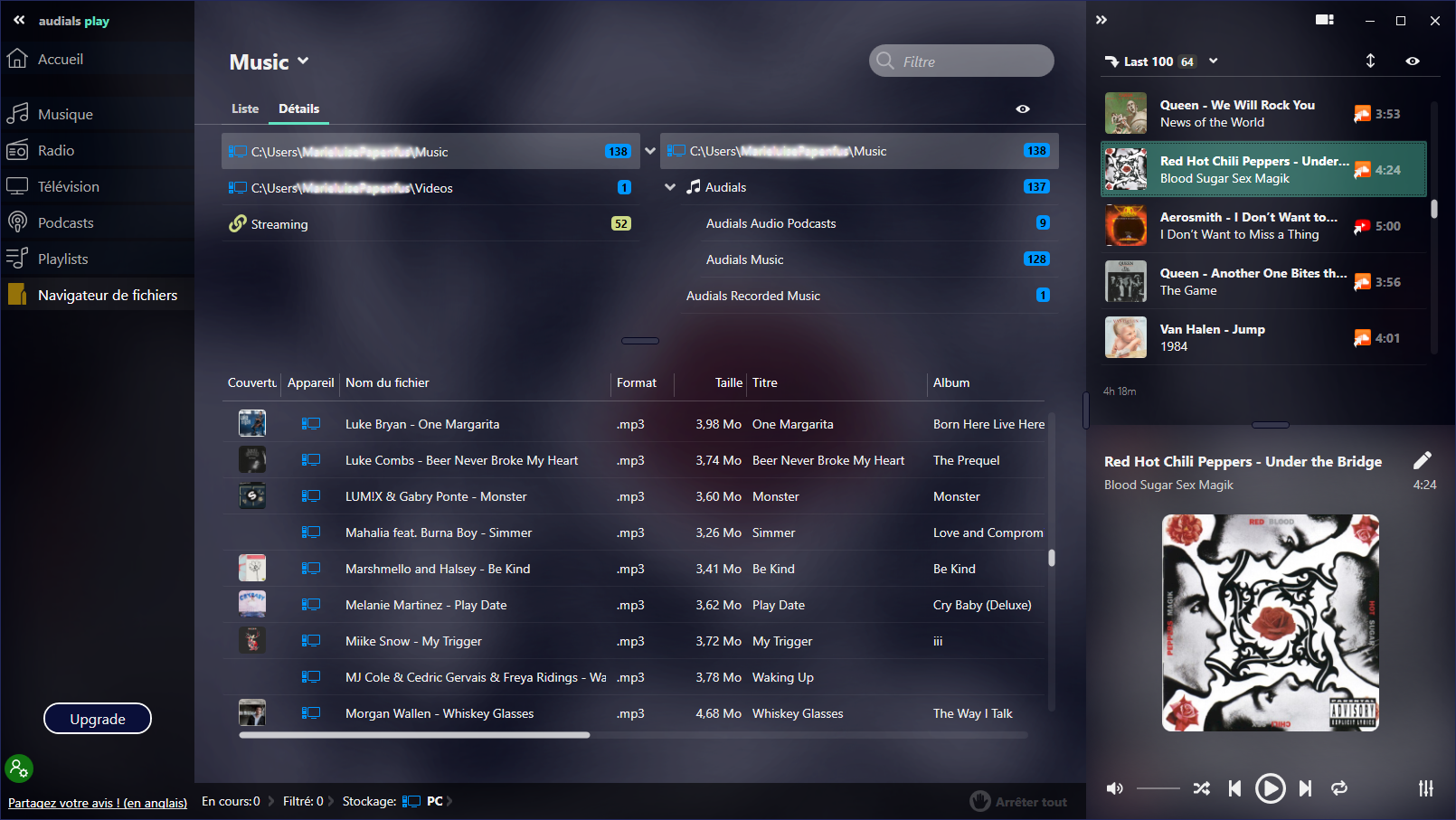Toggle repeat playback
Image resolution: width=1456 pixels, height=820 pixels.
[x=1339, y=788]
